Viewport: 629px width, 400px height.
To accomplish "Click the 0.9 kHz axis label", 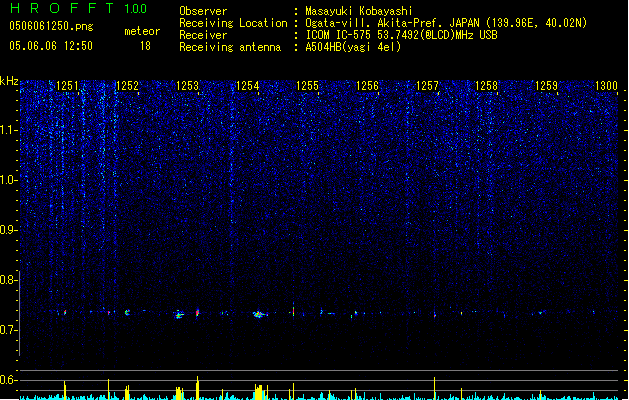I will click(x=8, y=230).
